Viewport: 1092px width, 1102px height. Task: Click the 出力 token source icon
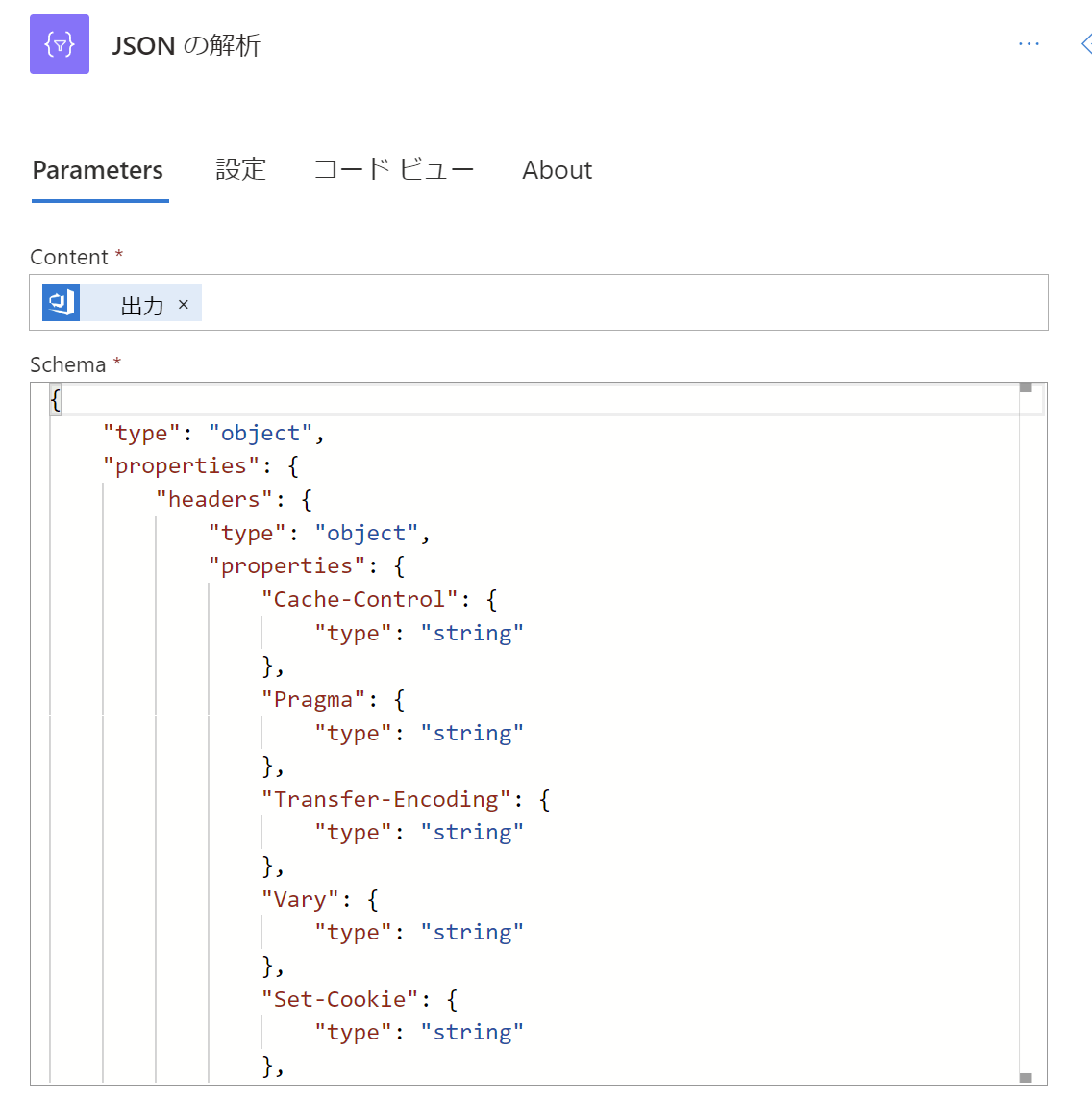[62, 302]
